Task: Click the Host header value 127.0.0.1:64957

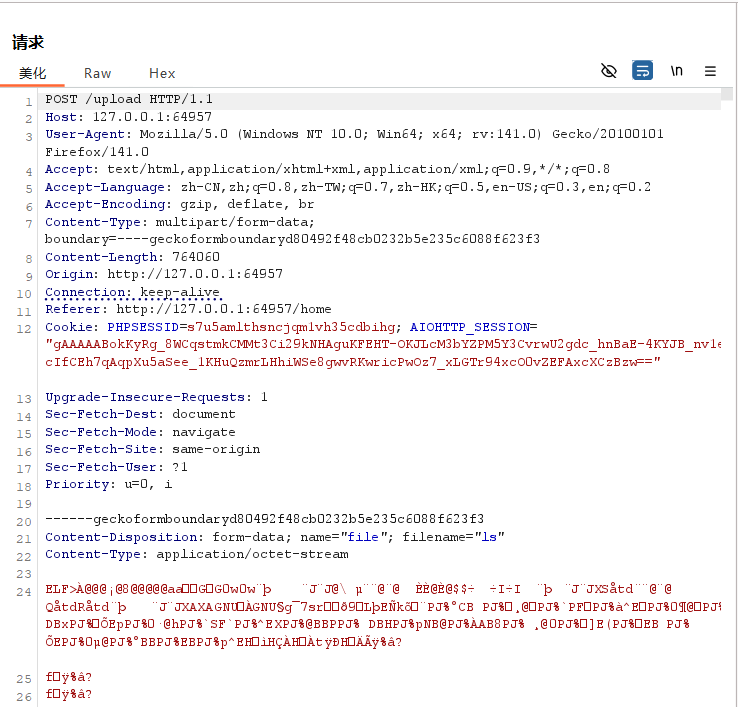Action: (152, 117)
